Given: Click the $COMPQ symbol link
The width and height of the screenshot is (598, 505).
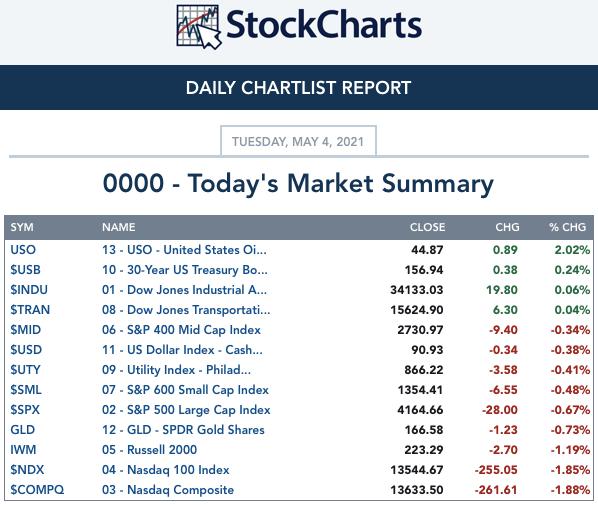Looking at the screenshot, I should point(37,490).
